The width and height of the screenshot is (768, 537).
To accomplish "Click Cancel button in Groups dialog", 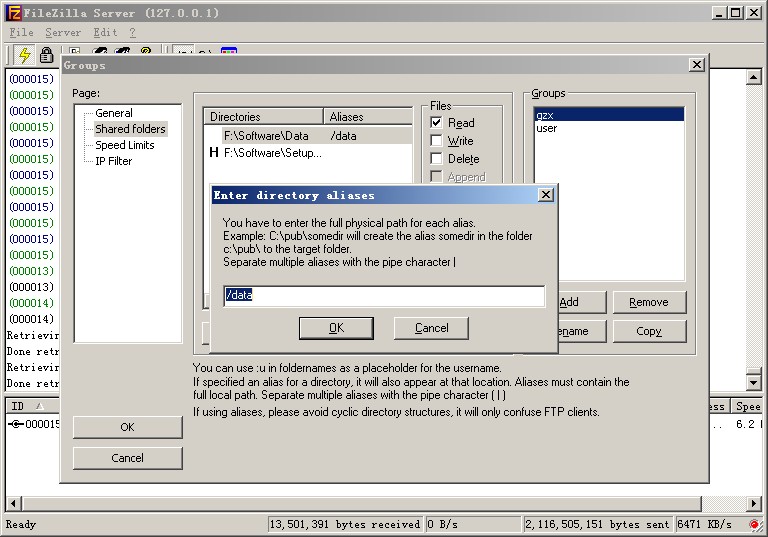I will click(127, 458).
